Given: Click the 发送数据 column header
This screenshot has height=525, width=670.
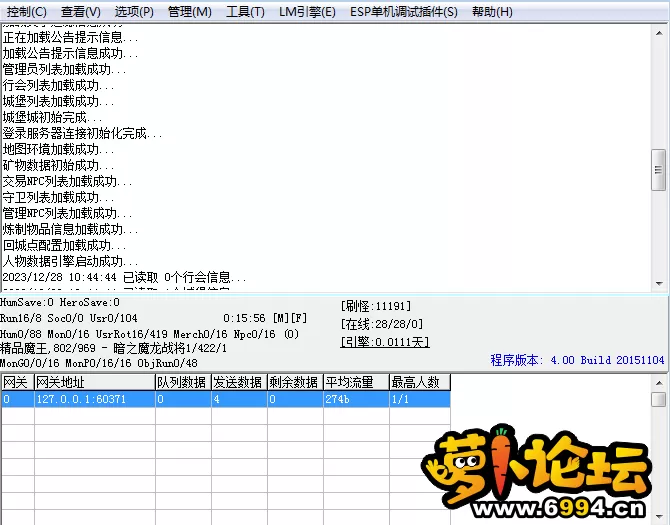Looking at the screenshot, I should [239, 382].
